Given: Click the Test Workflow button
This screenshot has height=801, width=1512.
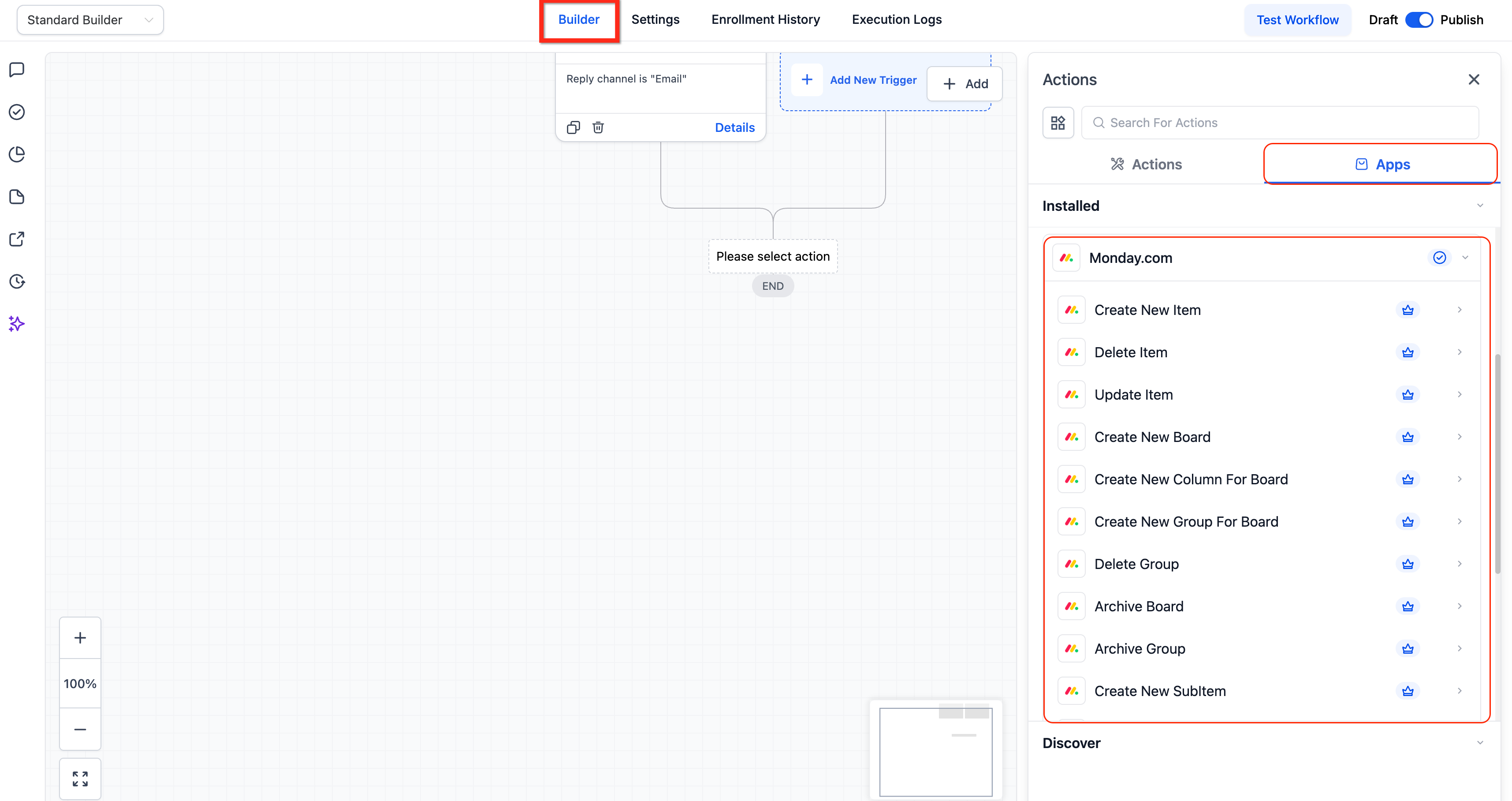Looking at the screenshot, I should pyautogui.click(x=1297, y=20).
